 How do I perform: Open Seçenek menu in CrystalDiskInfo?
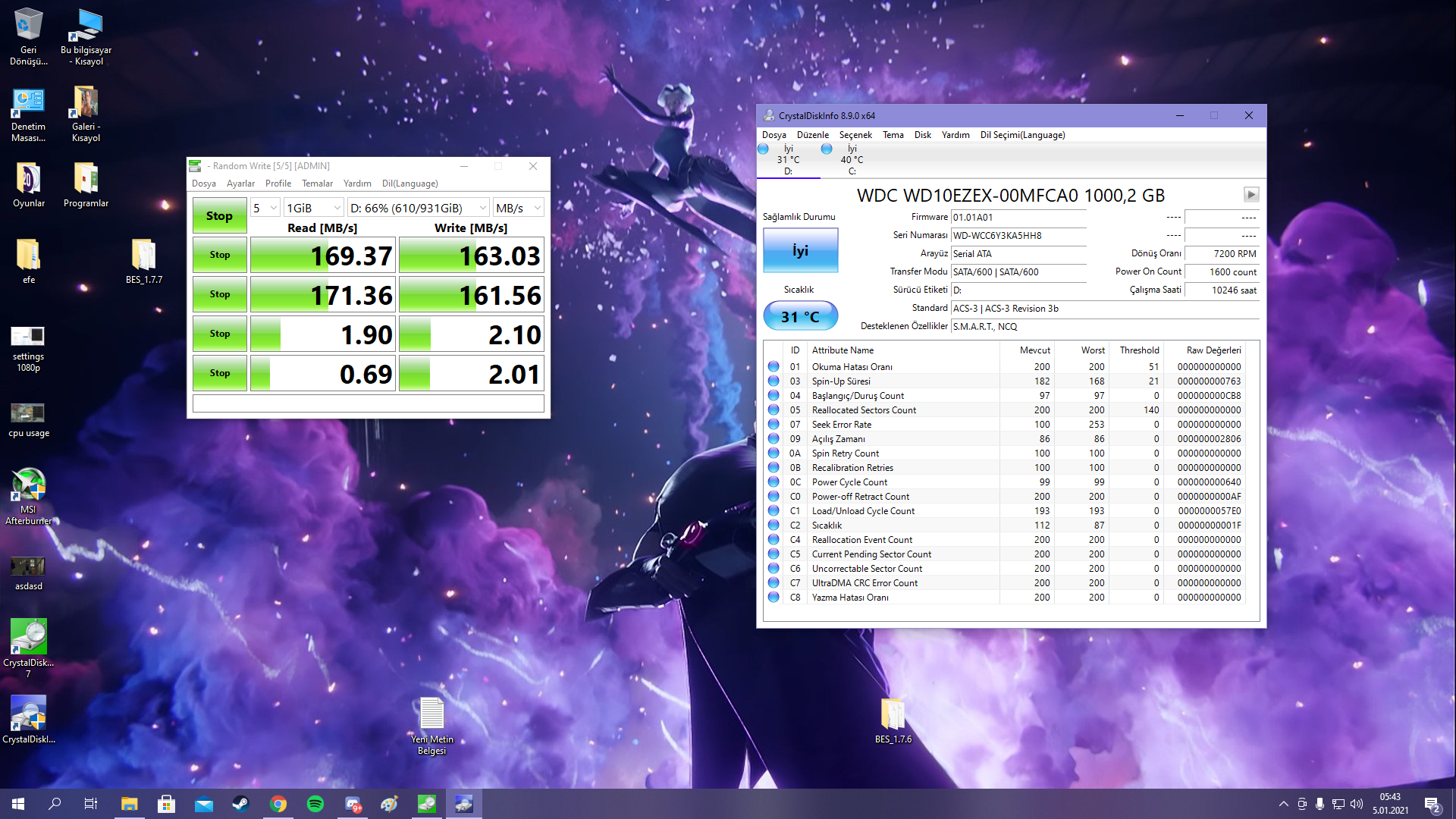point(855,135)
